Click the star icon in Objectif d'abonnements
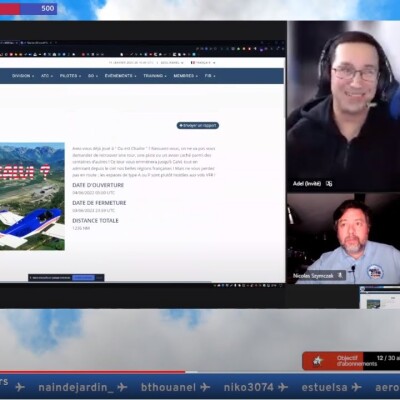The image size is (400, 400). coord(318,361)
